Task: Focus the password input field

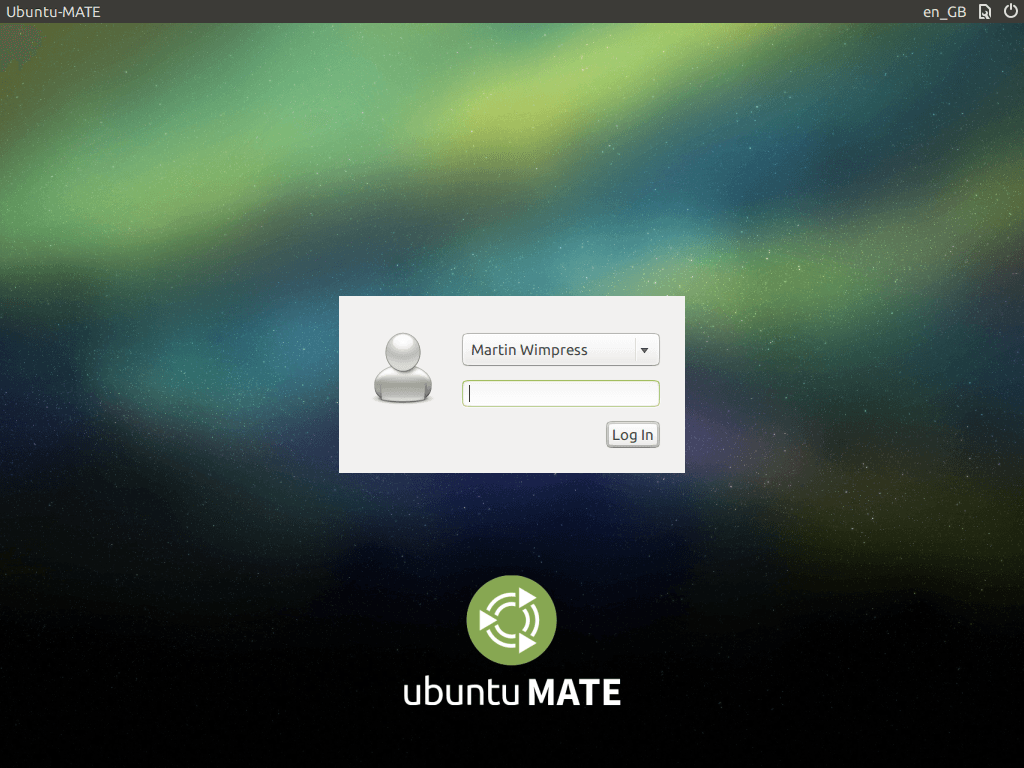Action: [x=560, y=393]
